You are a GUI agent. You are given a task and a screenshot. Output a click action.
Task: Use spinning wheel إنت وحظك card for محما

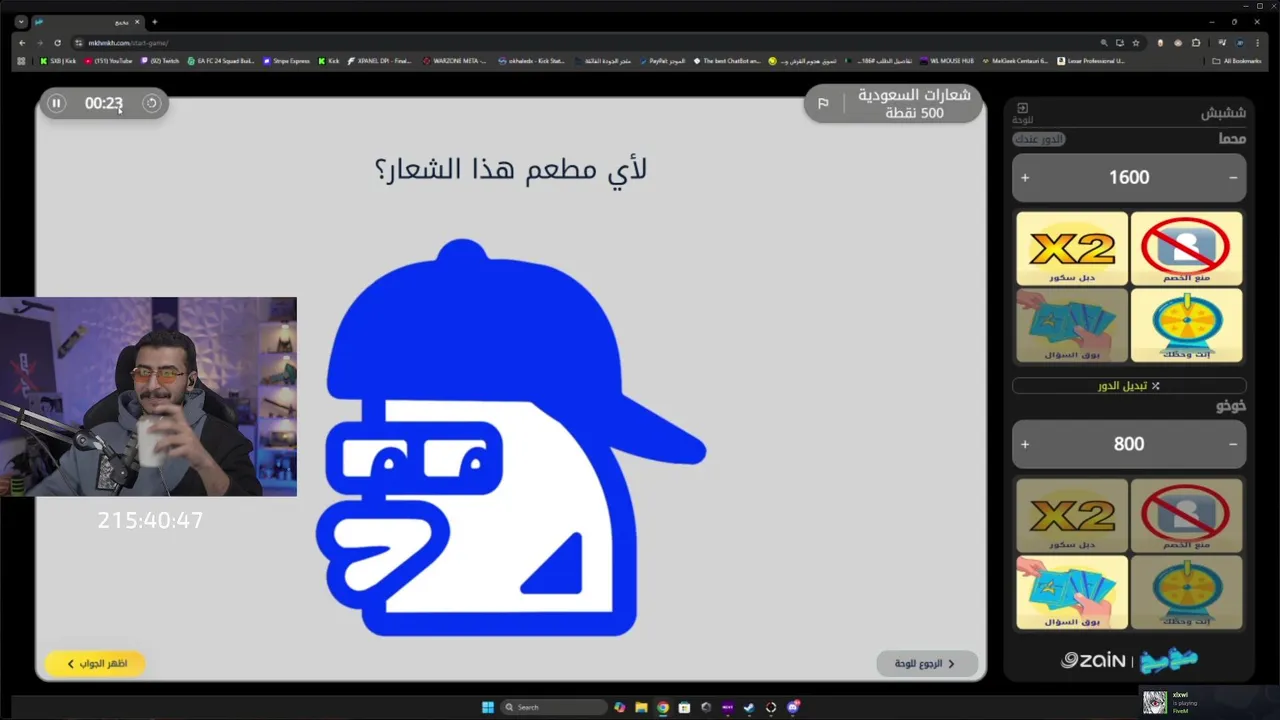pos(1186,325)
